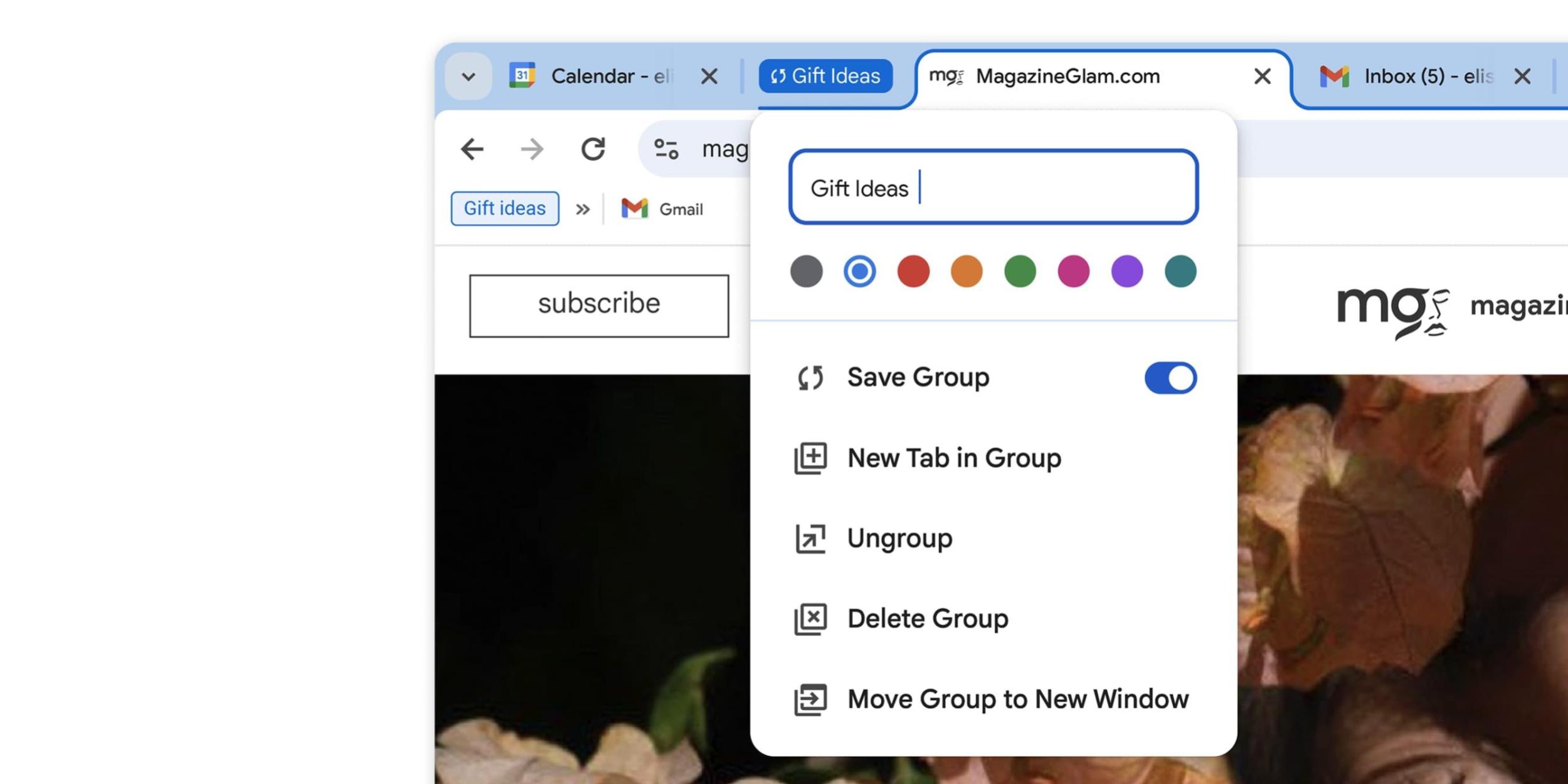Pick the red color swatch
Viewport: 1568px width, 784px height.
click(913, 271)
